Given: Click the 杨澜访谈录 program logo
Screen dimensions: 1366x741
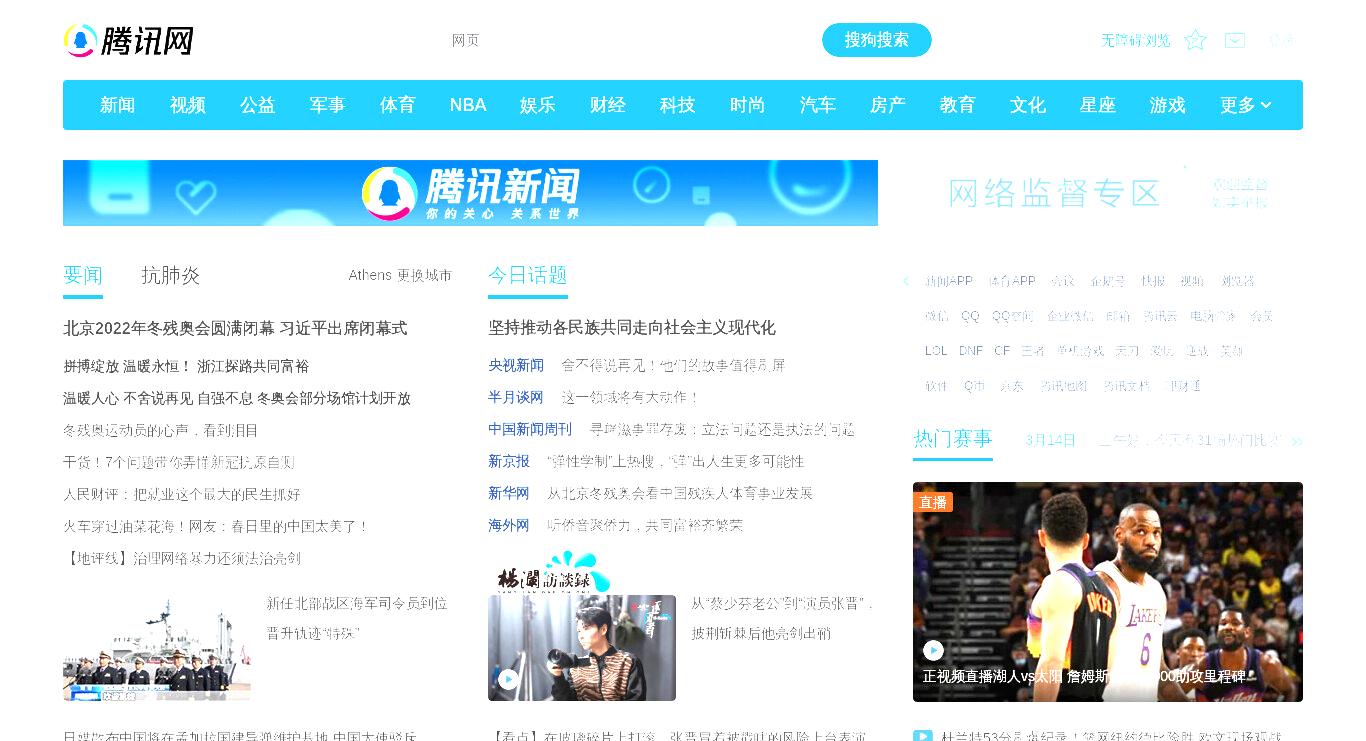Looking at the screenshot, I should pyautogui.click(x=554, y=572).
